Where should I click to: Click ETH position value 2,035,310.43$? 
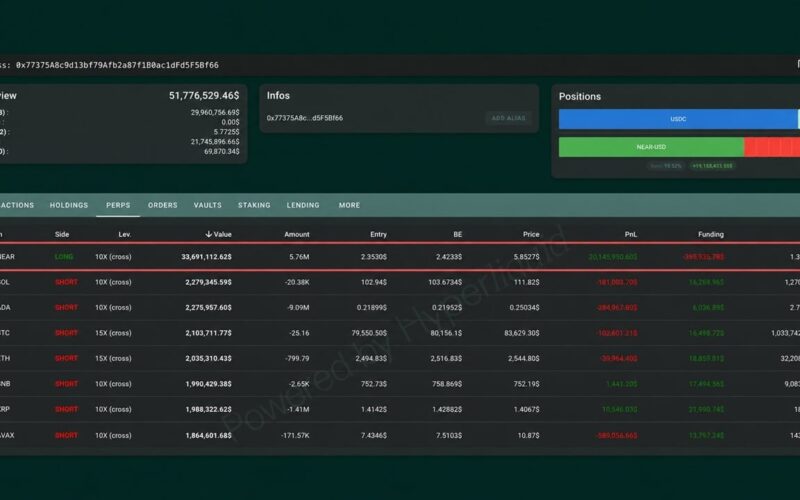point(208,359)
